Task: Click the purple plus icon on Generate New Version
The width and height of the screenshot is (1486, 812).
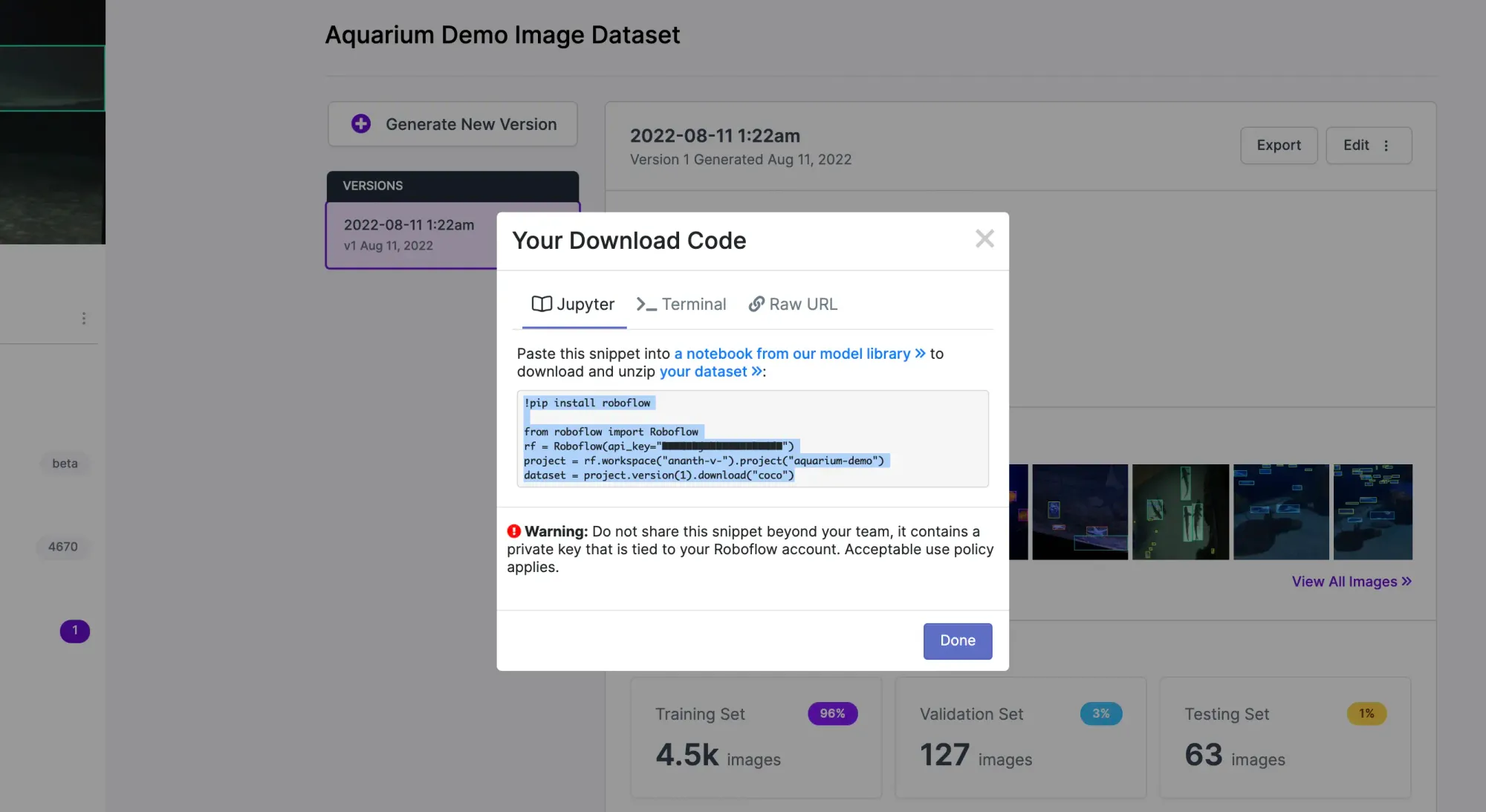Action: point(361,124)
